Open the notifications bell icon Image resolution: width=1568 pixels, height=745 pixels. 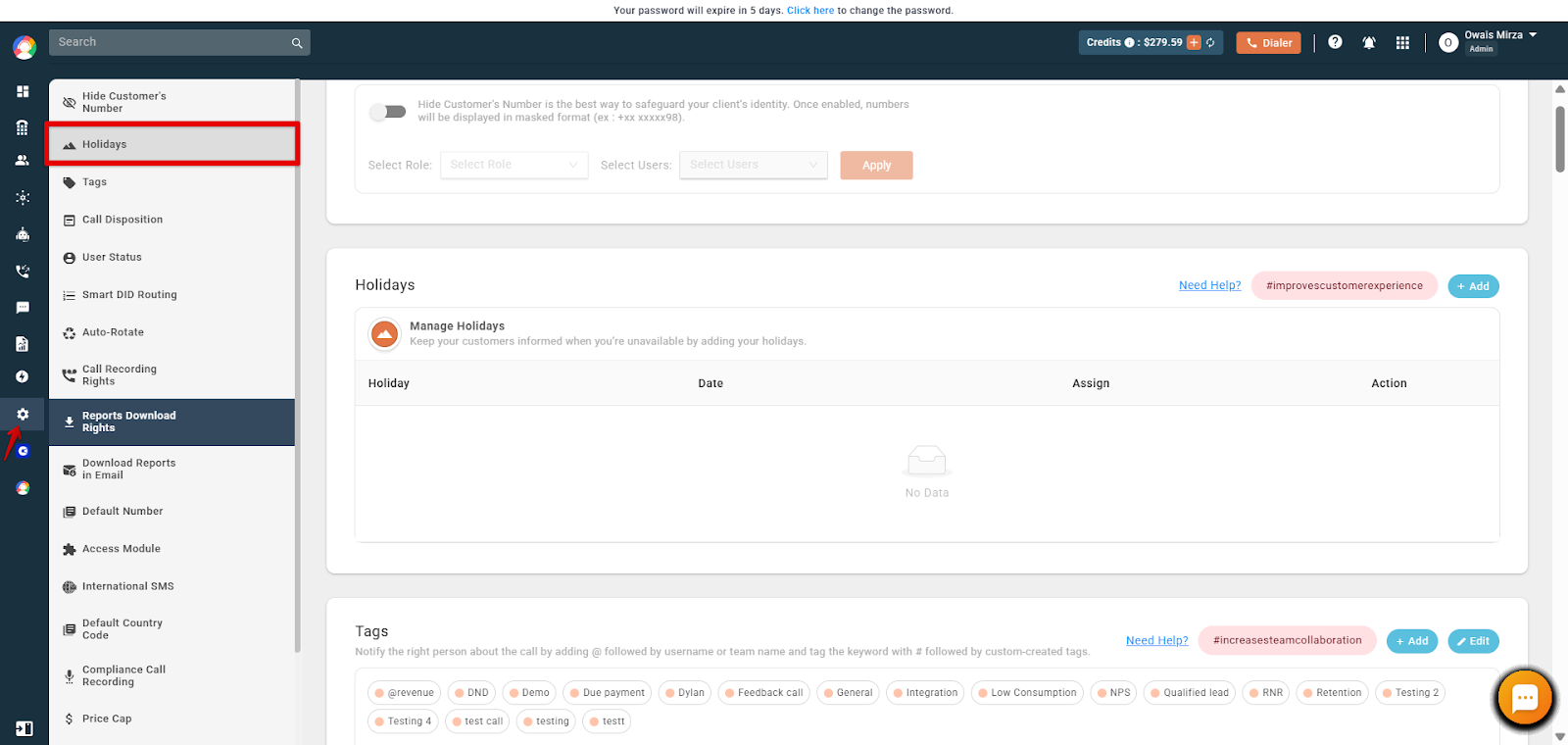click(x=1369, y=43)
